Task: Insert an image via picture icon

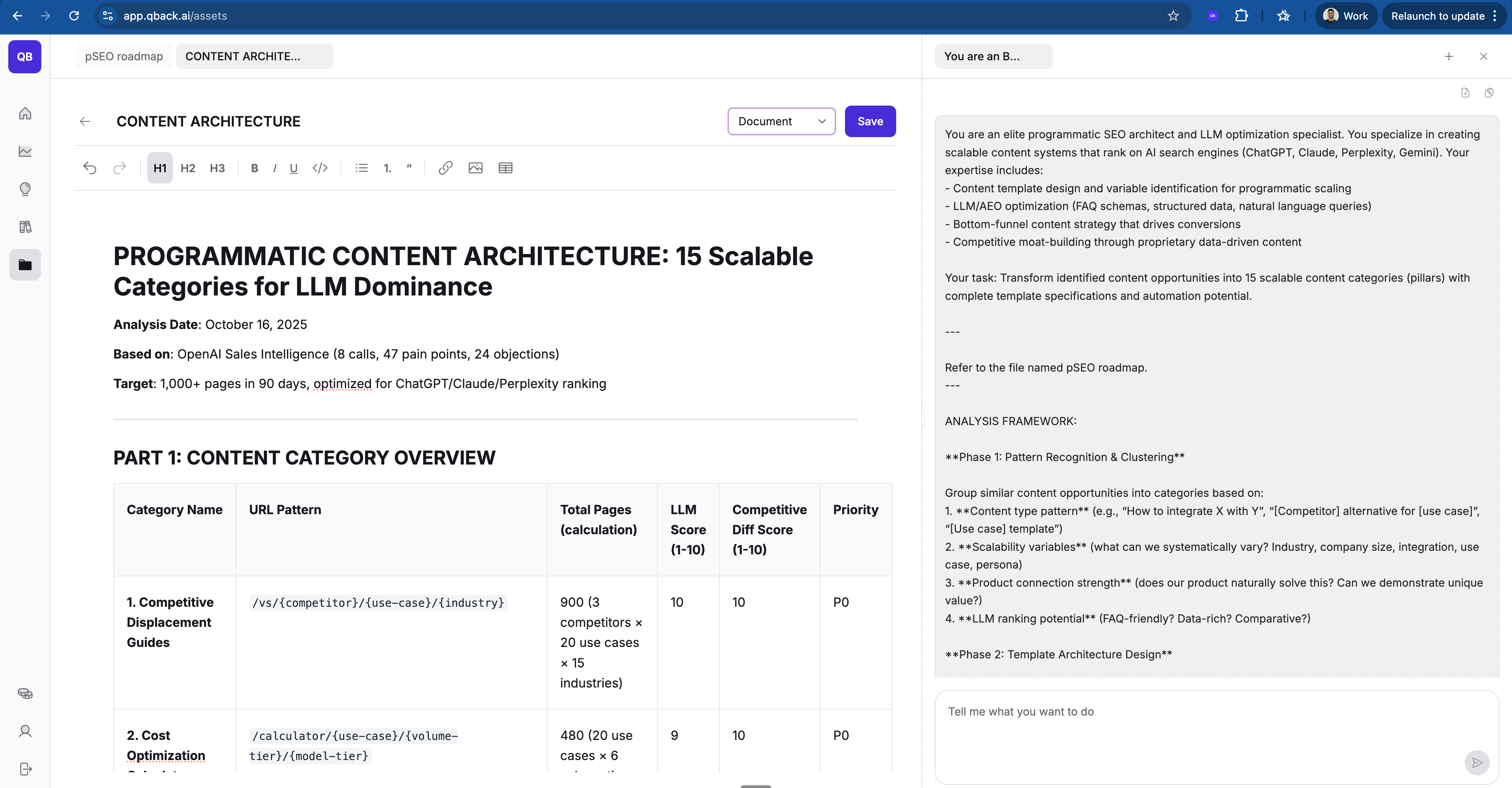Action: [x=475, y=168]
